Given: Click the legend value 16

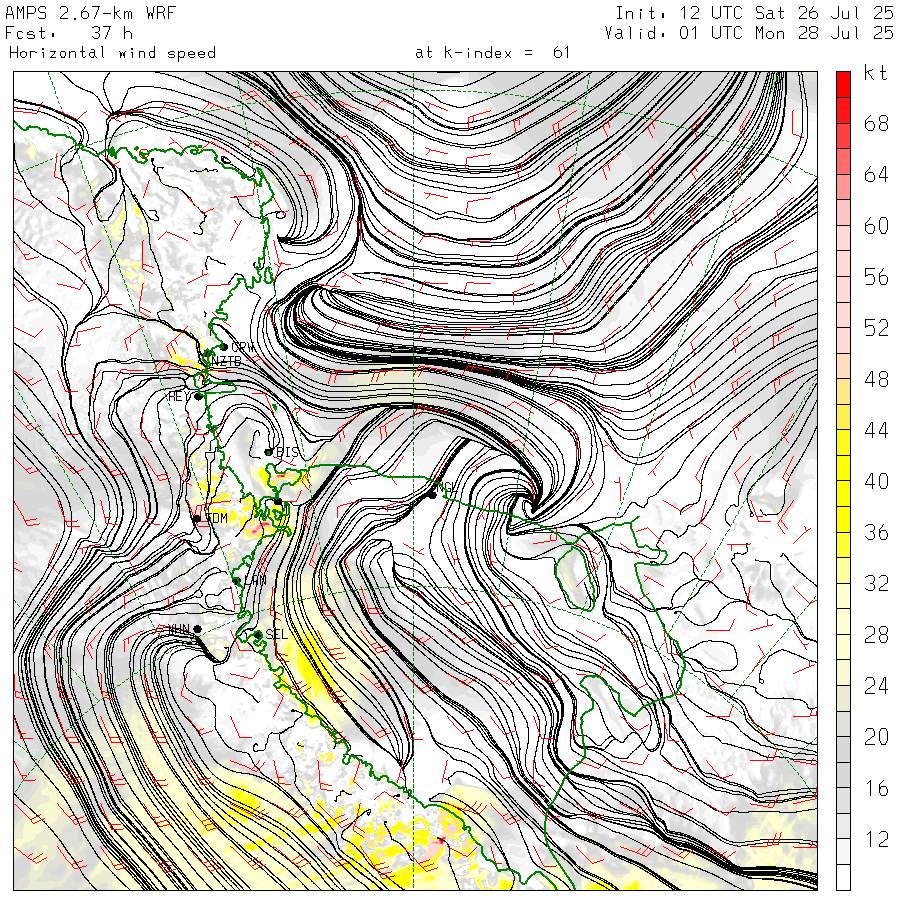Looking at the screenshot, I should tap(876, 788).
